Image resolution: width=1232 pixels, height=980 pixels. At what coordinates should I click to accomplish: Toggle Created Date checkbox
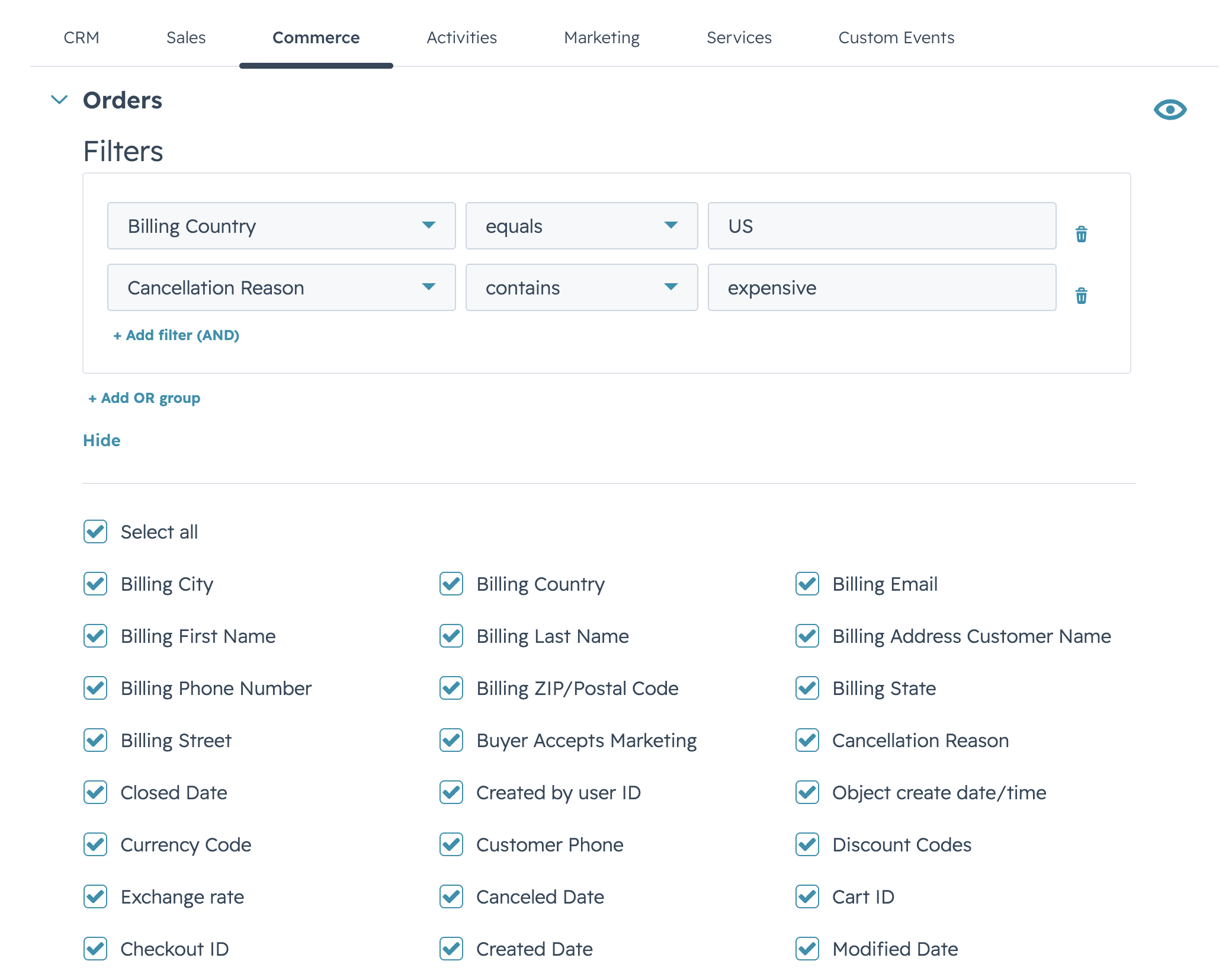[x=451, y=949]
